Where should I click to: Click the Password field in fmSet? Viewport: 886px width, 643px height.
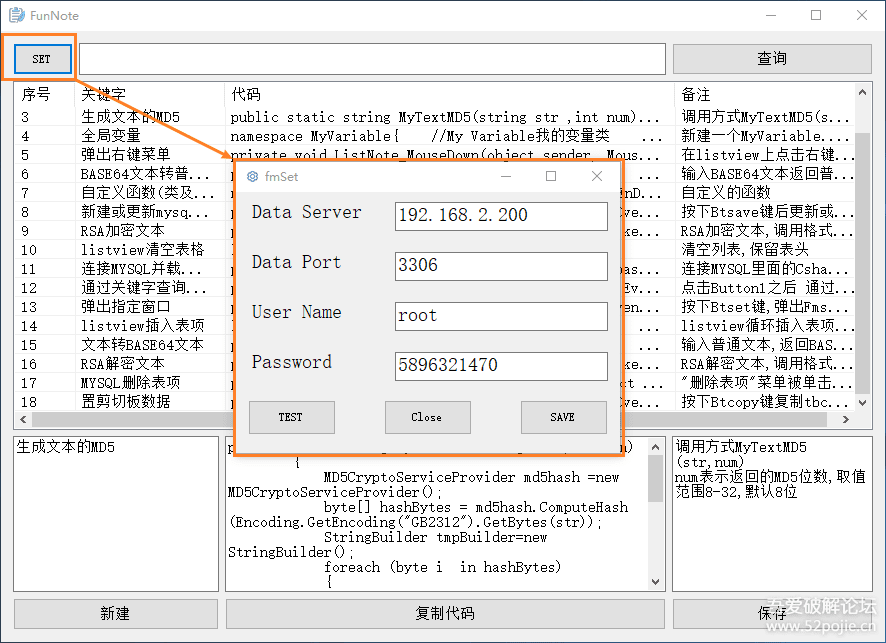501,366
